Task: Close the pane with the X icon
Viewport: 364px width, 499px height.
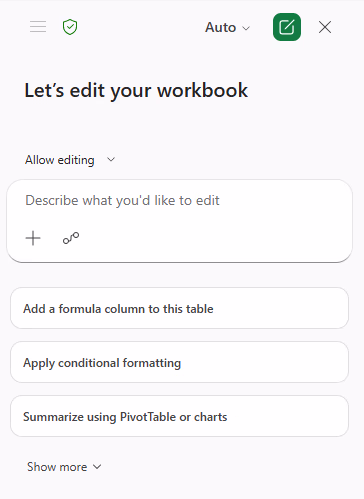Action: coord(325,27)
